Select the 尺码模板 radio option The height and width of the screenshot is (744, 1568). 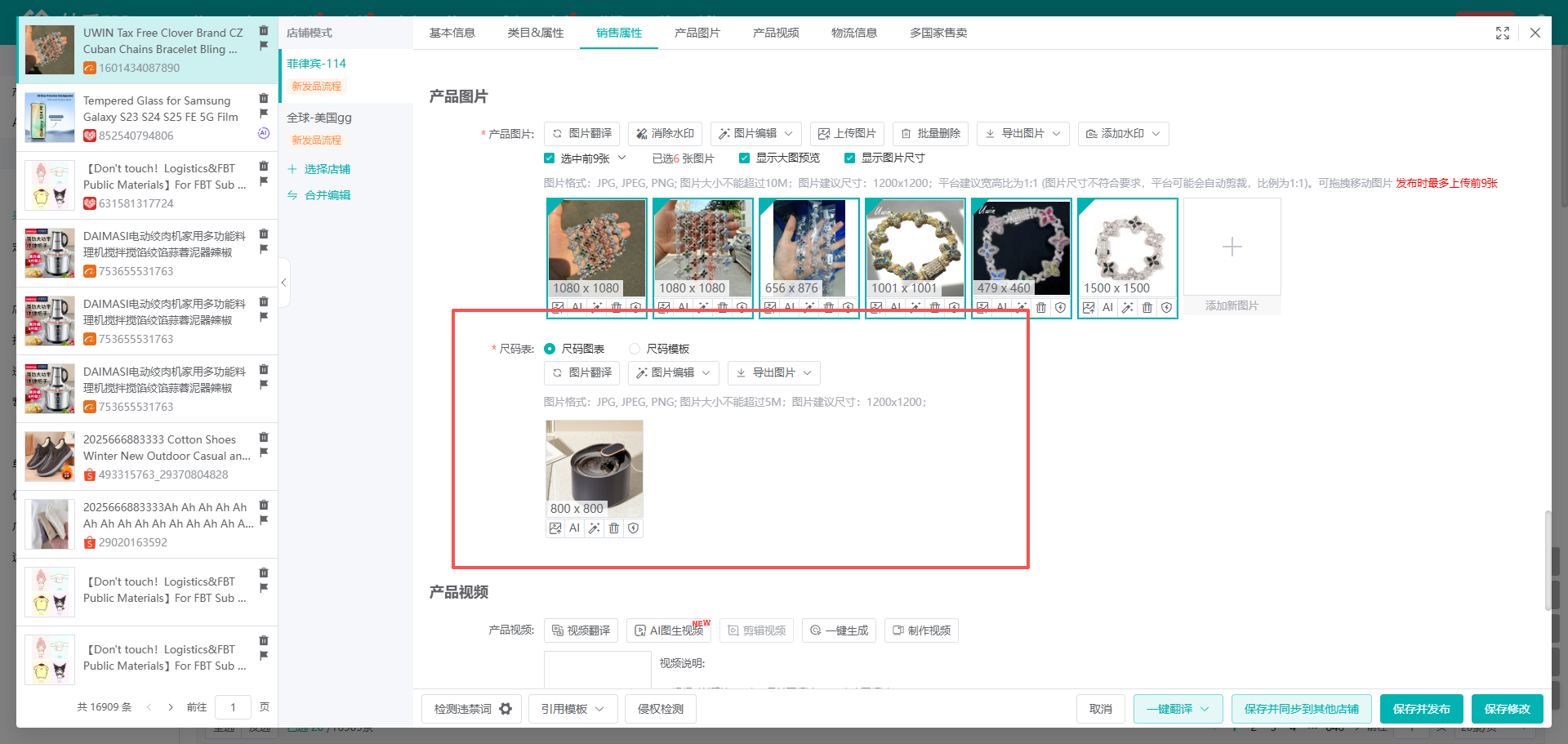coord(635,349)
